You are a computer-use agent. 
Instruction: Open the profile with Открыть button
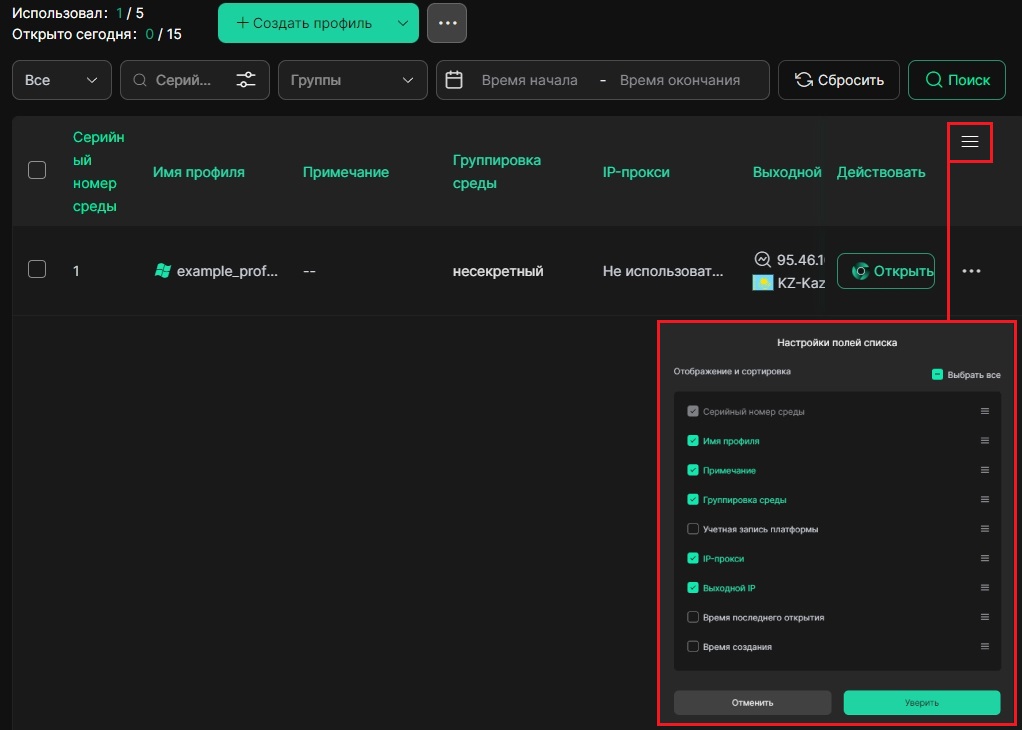click(886, 271)
